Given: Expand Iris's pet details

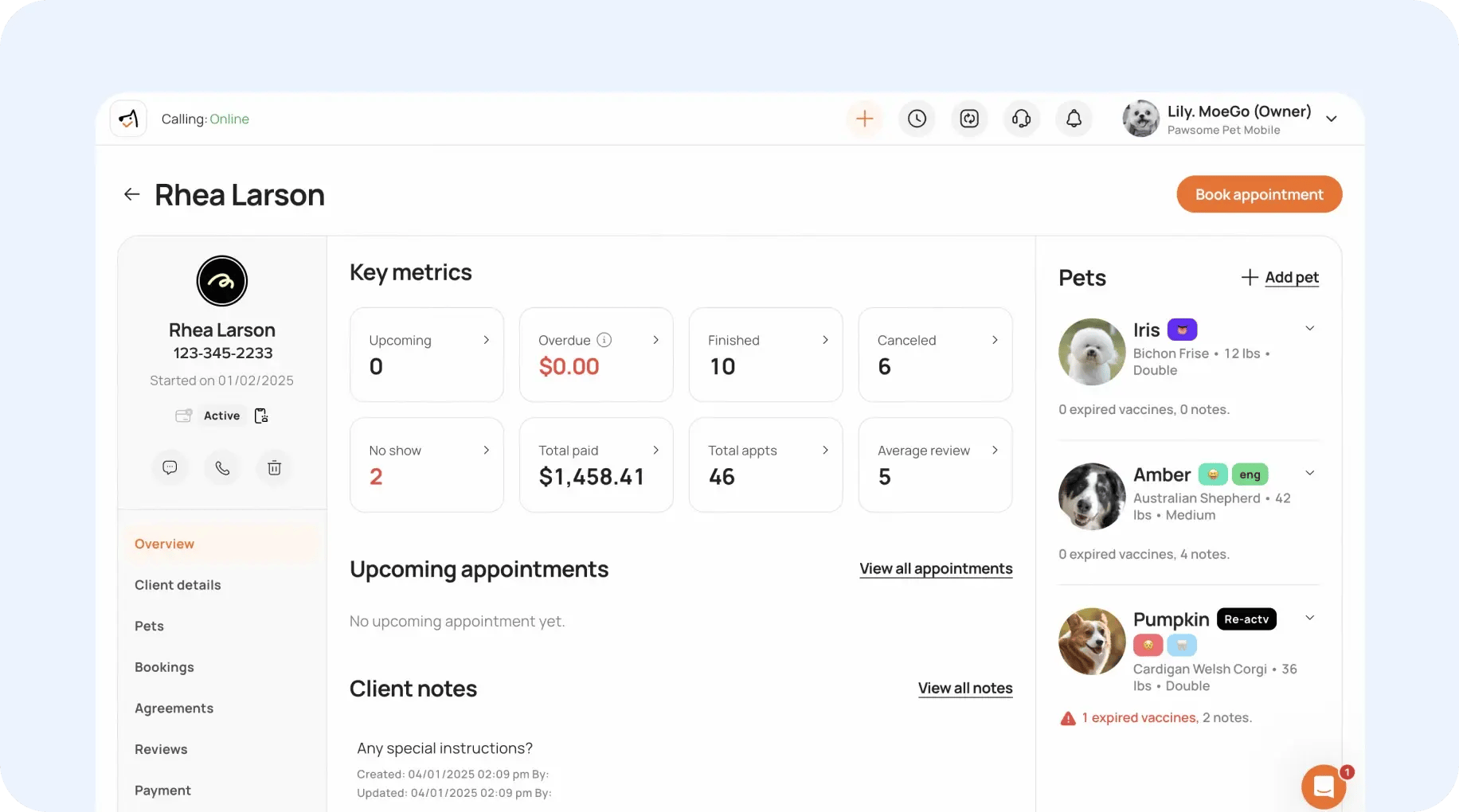Looking at the screenshot, I should [1310, 328].
